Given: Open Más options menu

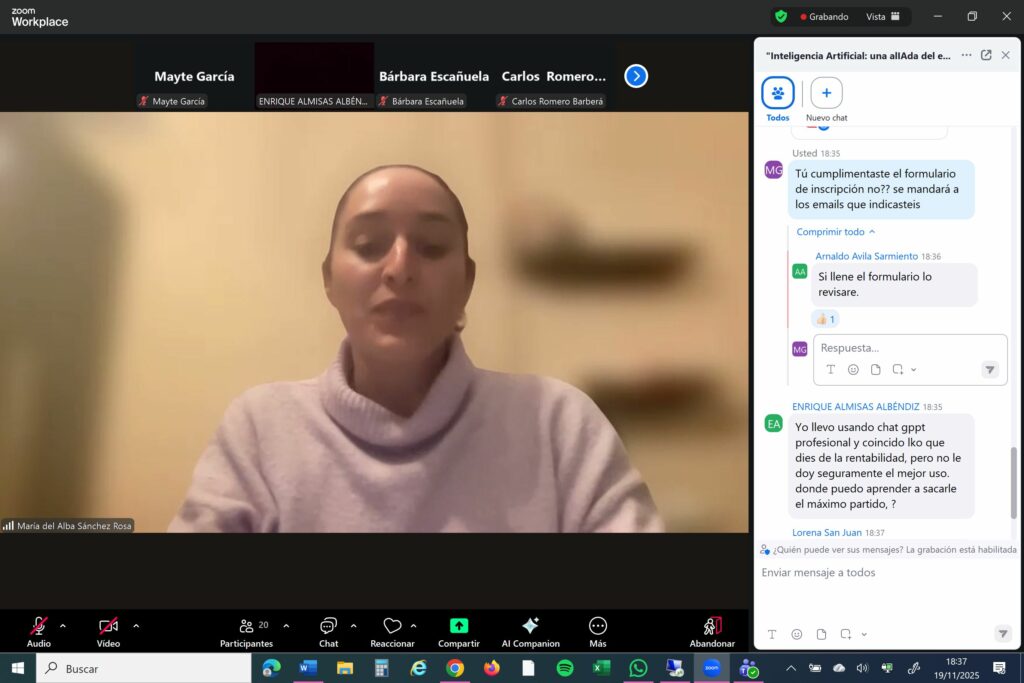Looking at the screenshot, I should point(598,626).
